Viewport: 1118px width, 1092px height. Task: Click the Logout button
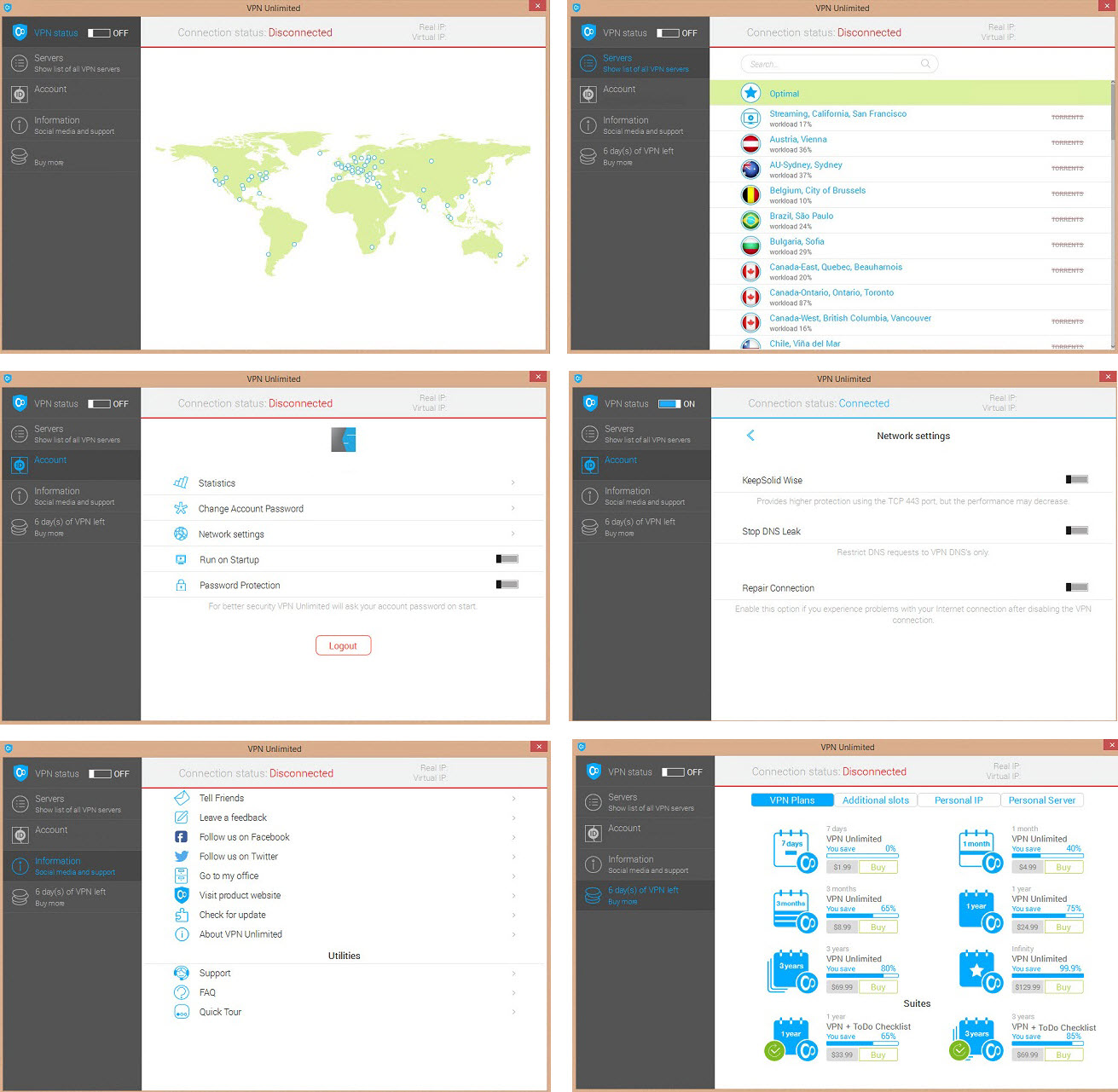[x=343, y=645]
